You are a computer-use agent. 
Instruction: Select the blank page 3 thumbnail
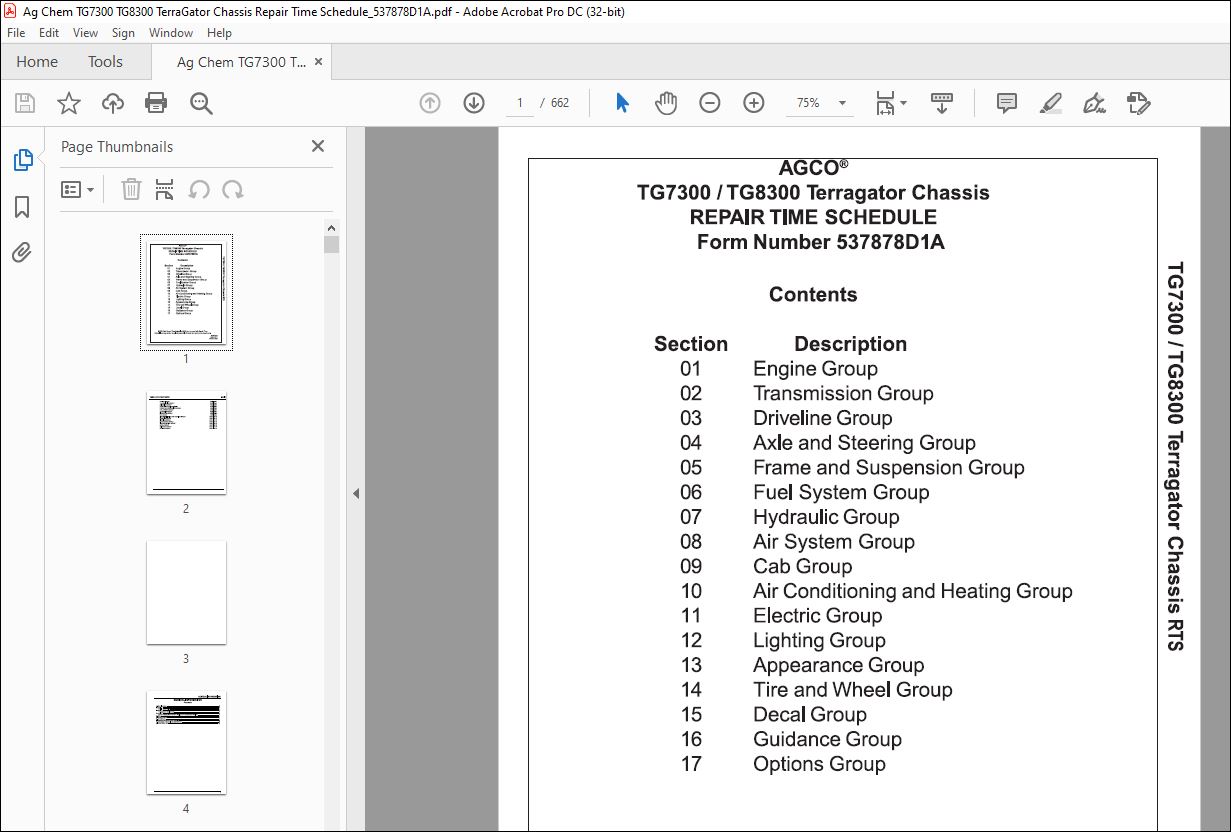186,592
